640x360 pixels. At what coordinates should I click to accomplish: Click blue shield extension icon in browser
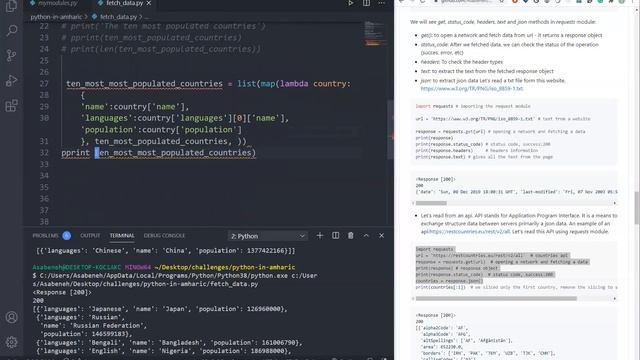[x=525, y=2]
